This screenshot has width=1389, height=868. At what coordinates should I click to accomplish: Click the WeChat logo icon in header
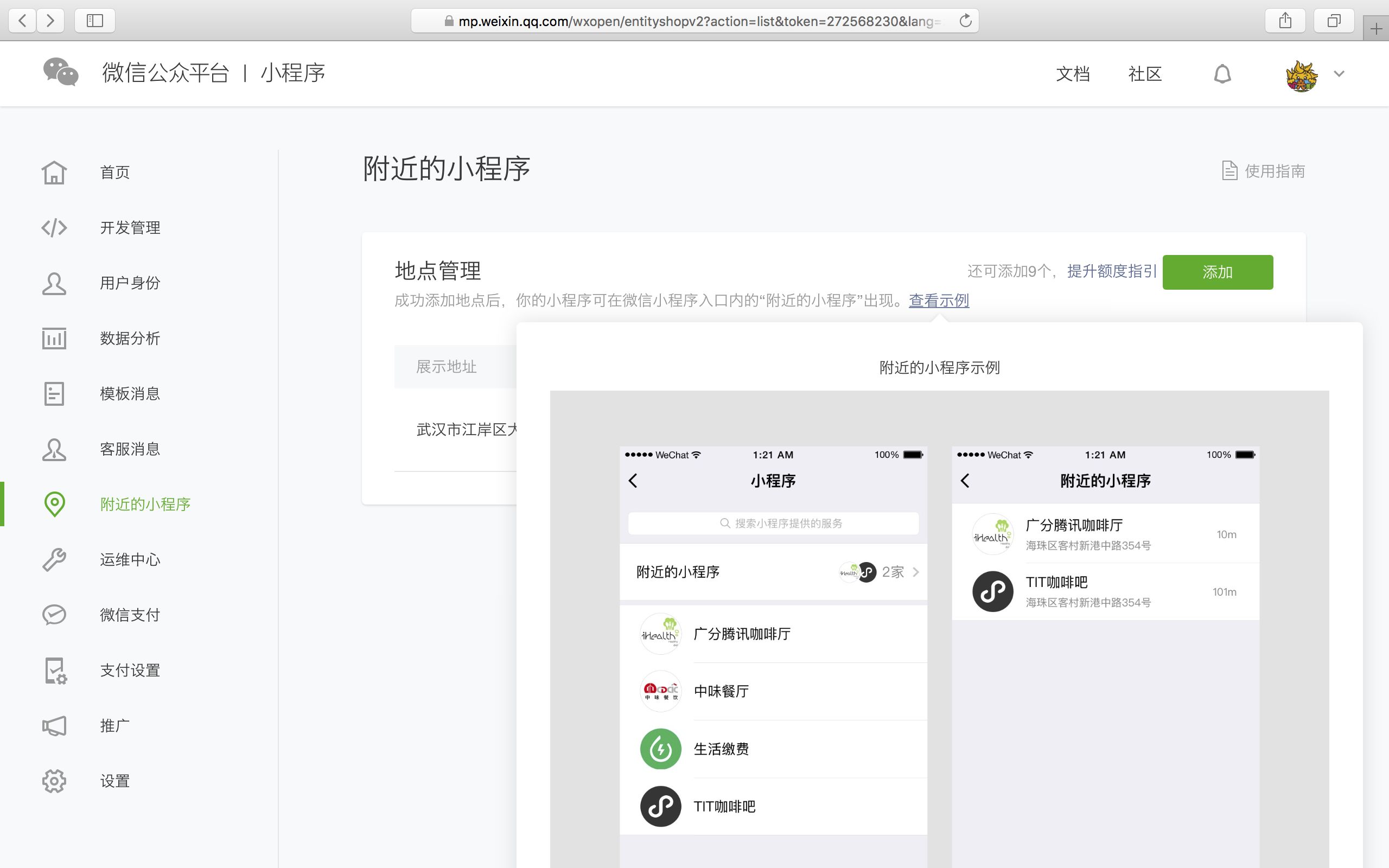point(61,72)
